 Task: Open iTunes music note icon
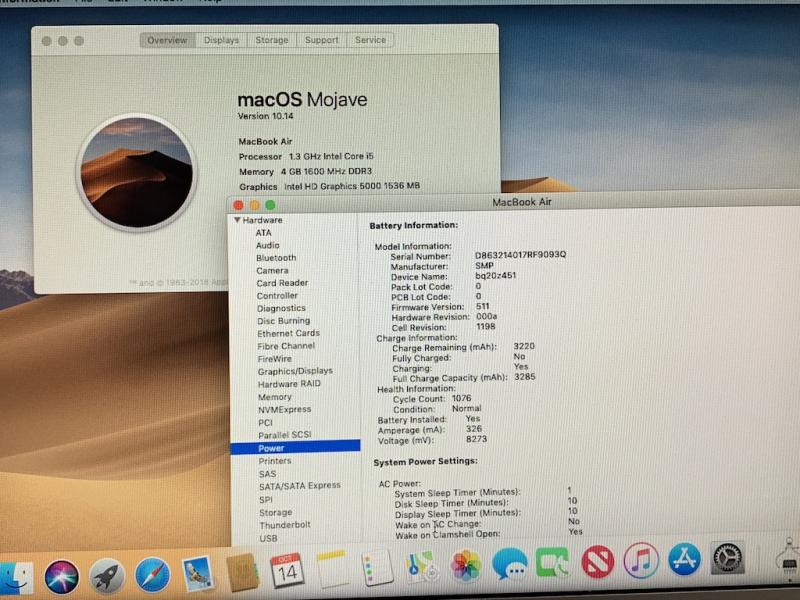pos(641,560)
